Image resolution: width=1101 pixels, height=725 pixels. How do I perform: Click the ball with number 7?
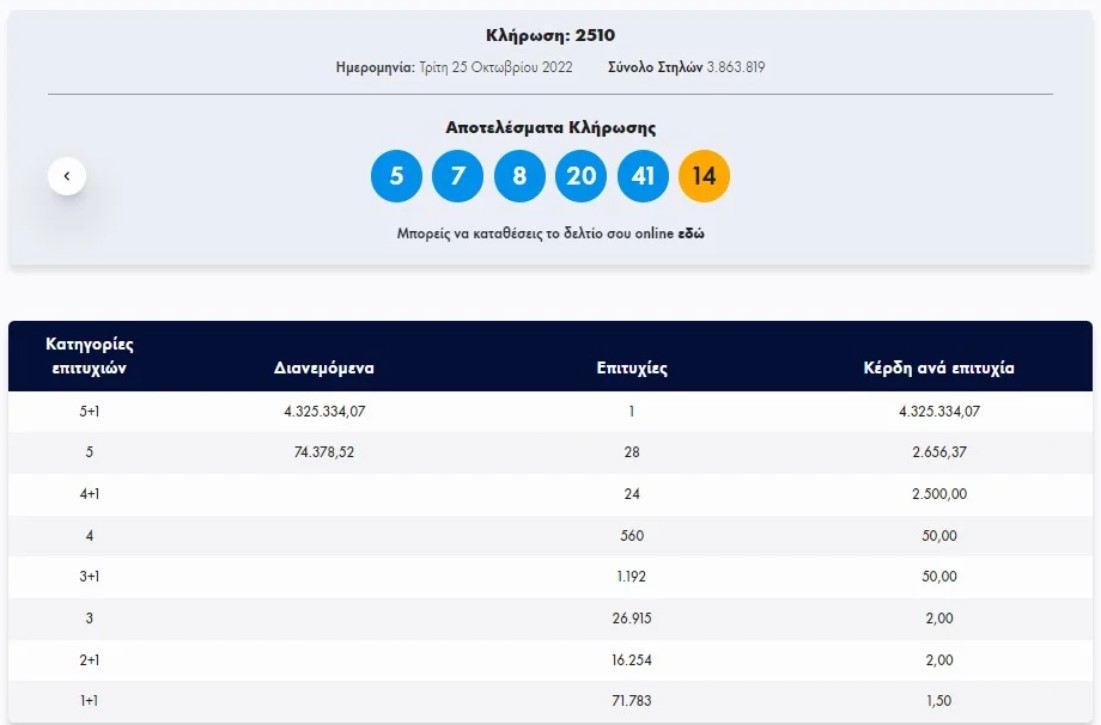click(x=458, y=175)
